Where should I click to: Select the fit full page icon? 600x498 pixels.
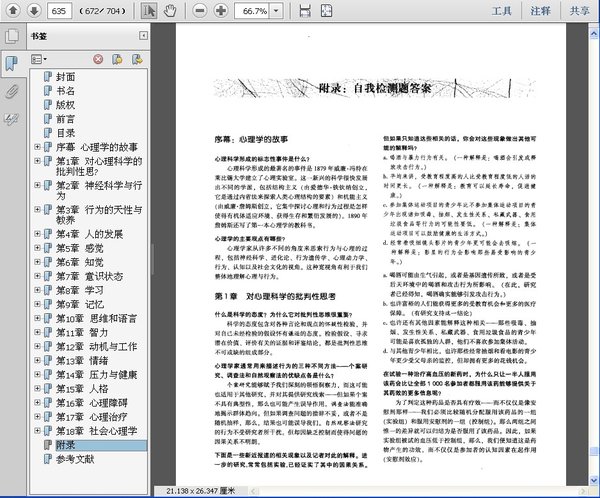326,11
